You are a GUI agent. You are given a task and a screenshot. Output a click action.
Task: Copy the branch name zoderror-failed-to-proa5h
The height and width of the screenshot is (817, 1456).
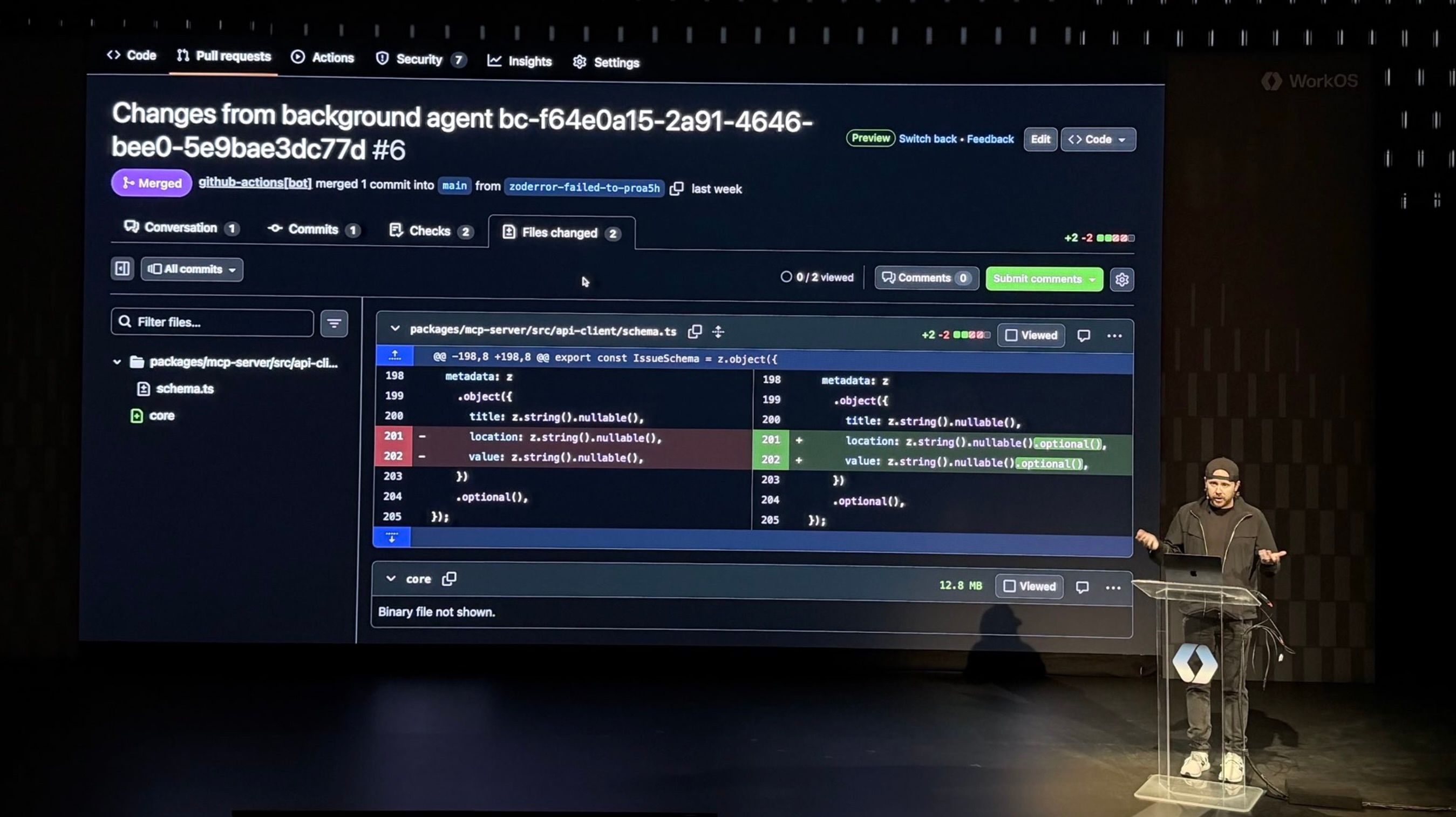click(x=676, y=188)
